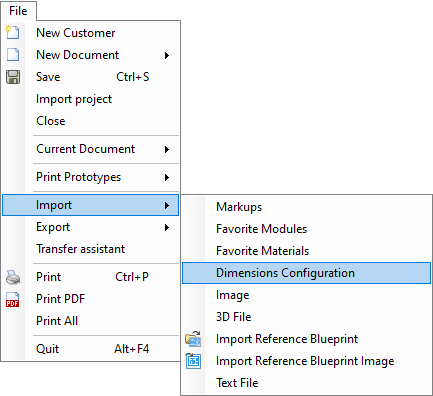Open the File menu
The width and height of the screenshot is (433, 396).
pyautogui.click(x=18, y=11)
